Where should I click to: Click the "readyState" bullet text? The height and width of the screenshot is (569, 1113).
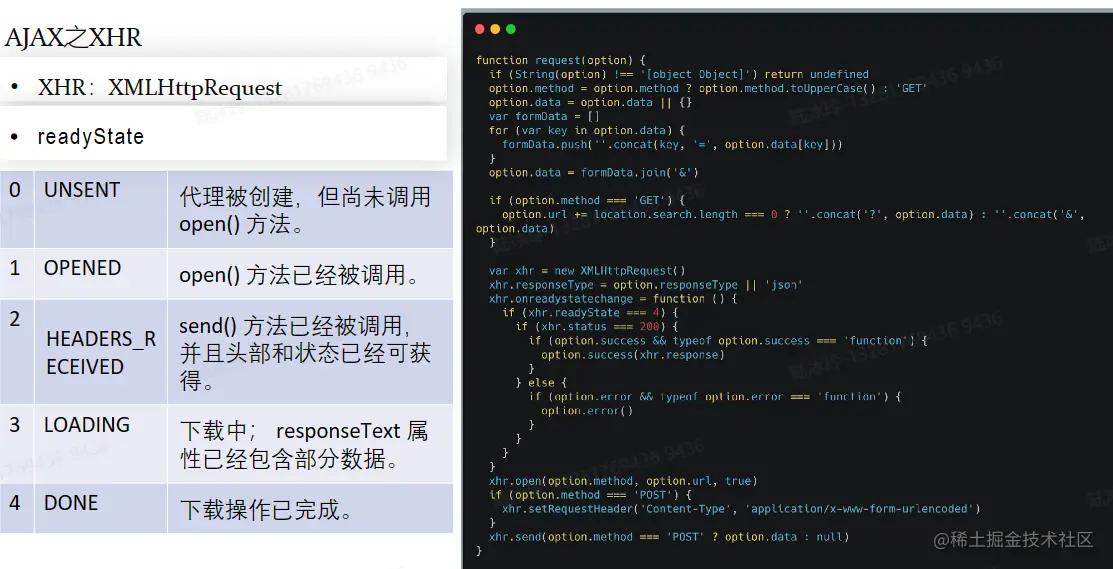pyautogui.click(x=91, y=136)
